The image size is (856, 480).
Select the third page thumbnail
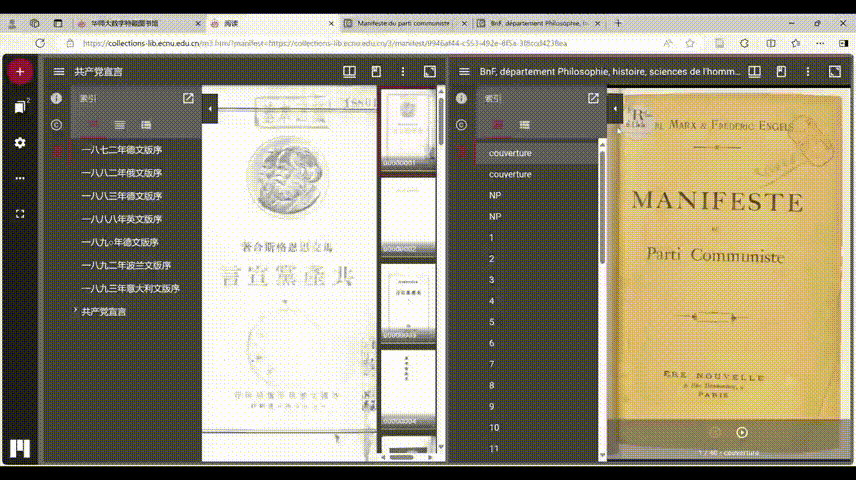(408, 302)
